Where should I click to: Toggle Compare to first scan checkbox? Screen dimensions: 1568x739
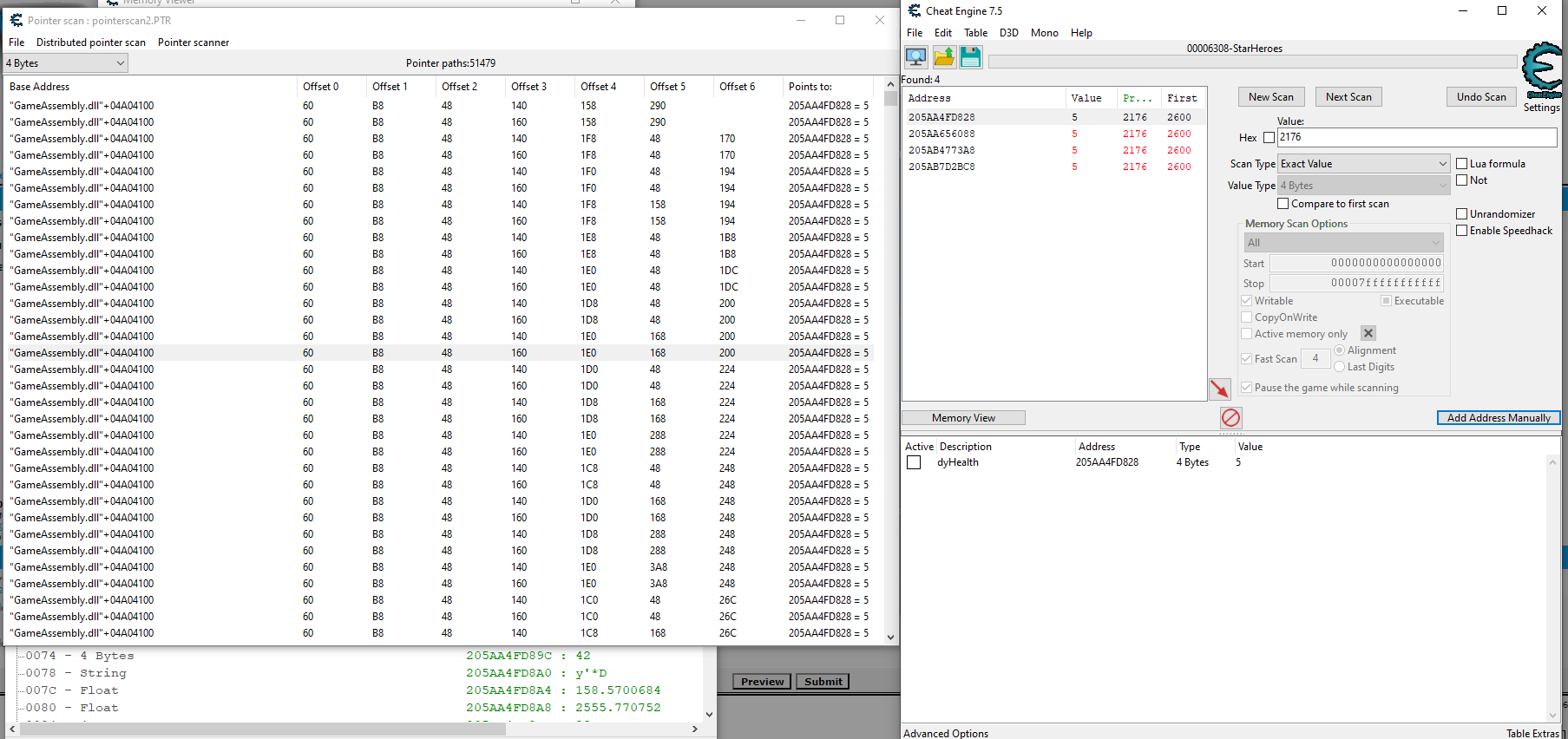click(1283, 204)
